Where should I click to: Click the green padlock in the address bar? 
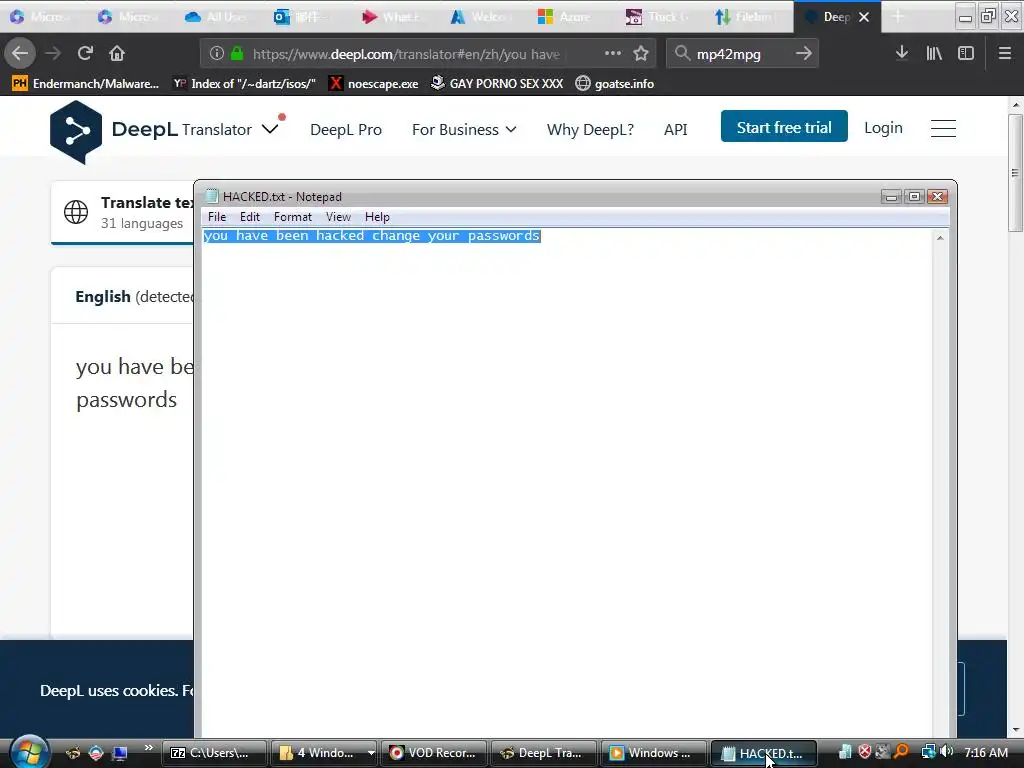pos(237,54)
